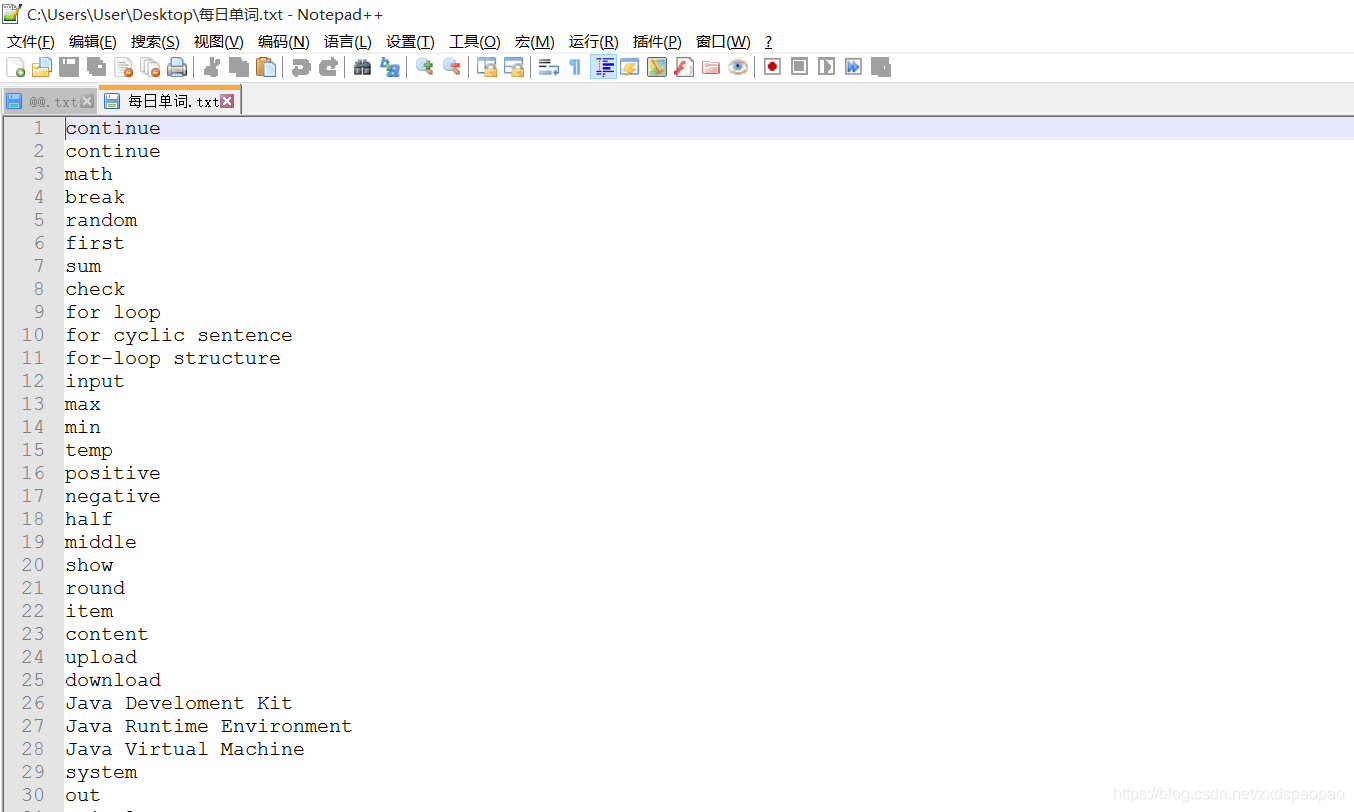Open the 语言(L) menu
Viewport: 1354px width, 812px height.
(x=348, y=41)
